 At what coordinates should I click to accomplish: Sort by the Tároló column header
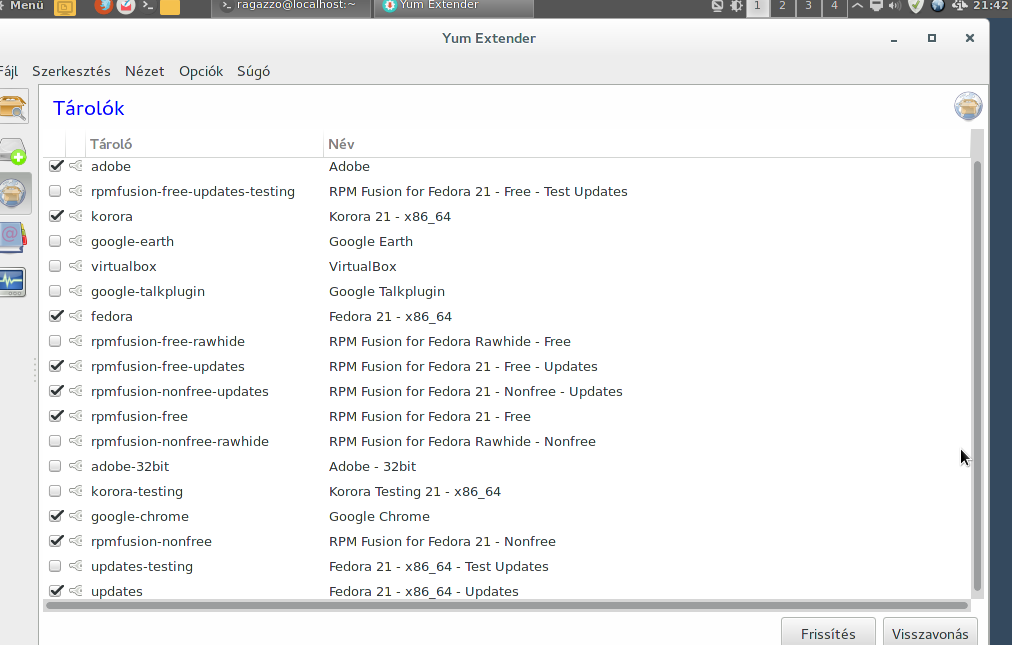pyautogui.click(x=203, y=144)
